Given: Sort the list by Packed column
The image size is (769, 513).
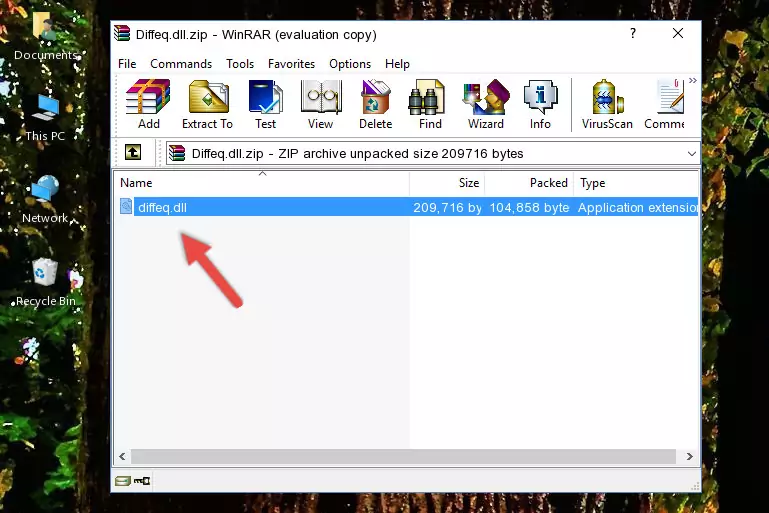Looking at the screenshot, I should pos(529,183).
